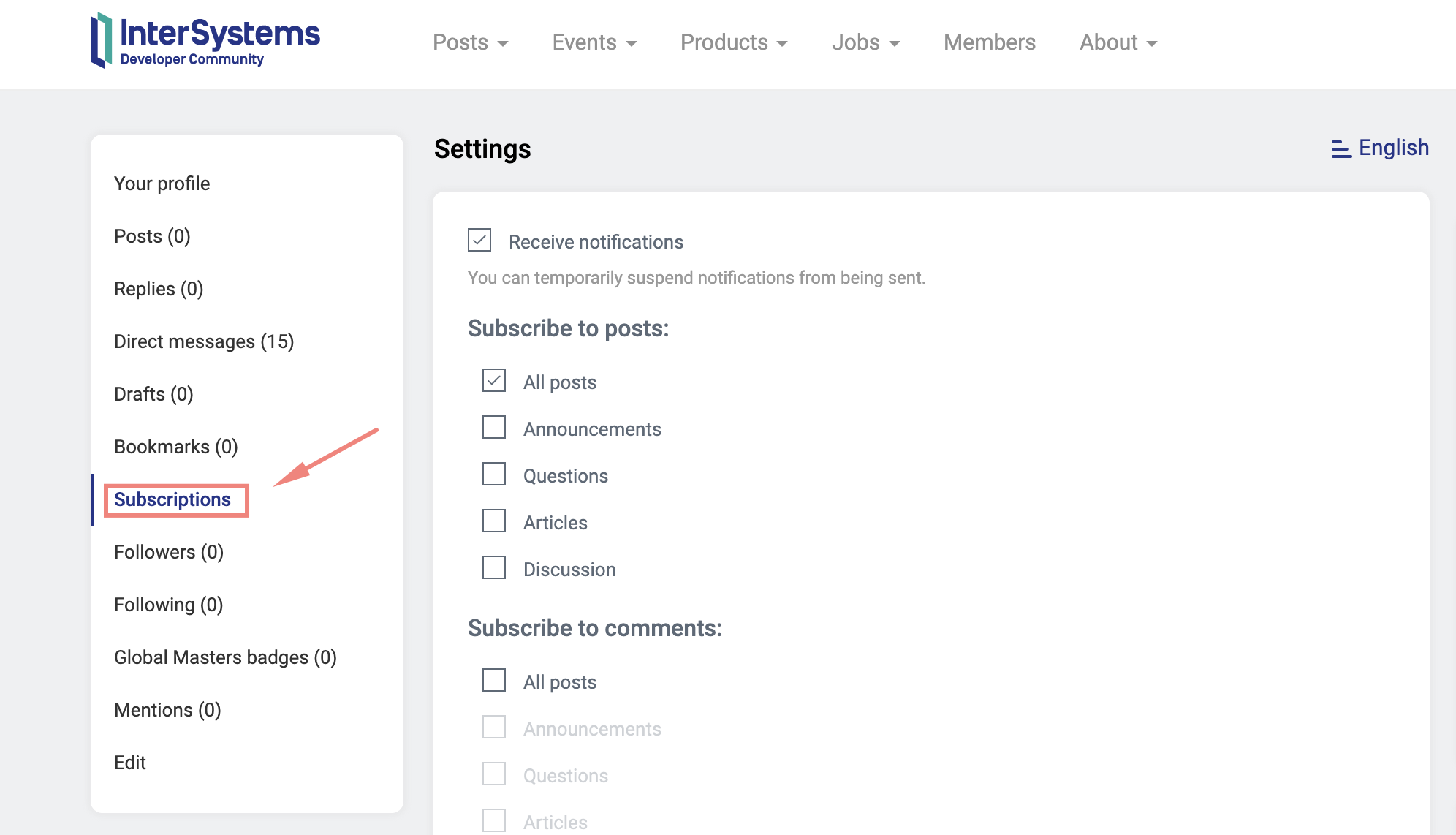The width and height of the screenshot is (1456, 835).
Task: Open the Events dropdown menu
Action: pos(594,42)
